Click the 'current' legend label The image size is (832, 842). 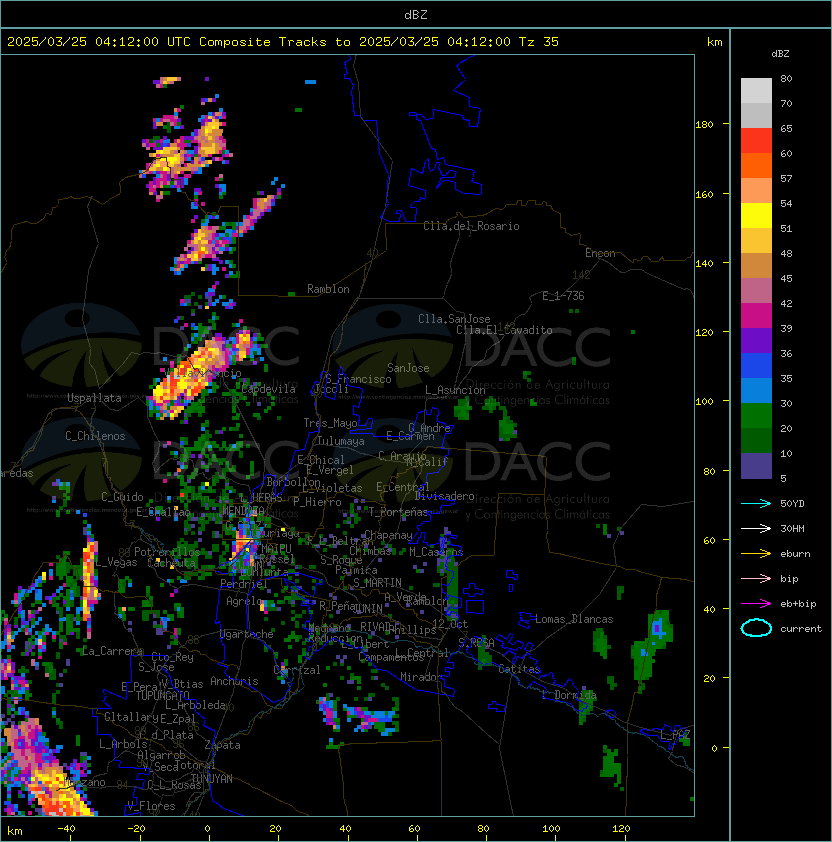click(801, 628)
